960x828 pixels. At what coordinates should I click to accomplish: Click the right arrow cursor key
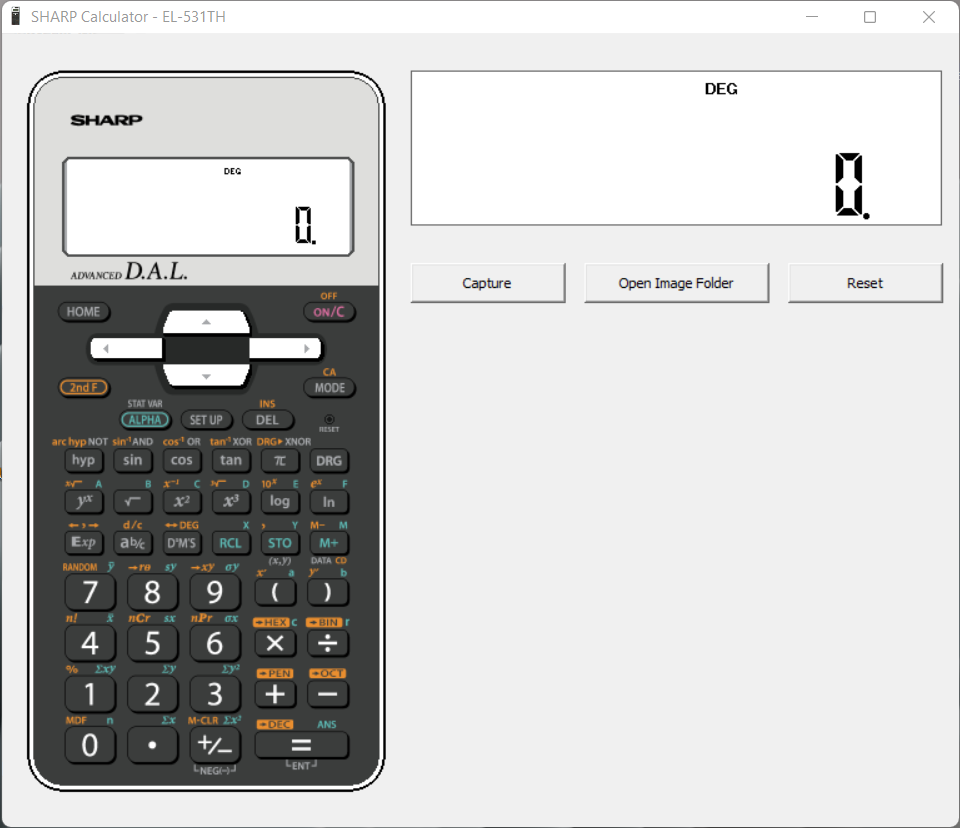(x=285, y=348)
